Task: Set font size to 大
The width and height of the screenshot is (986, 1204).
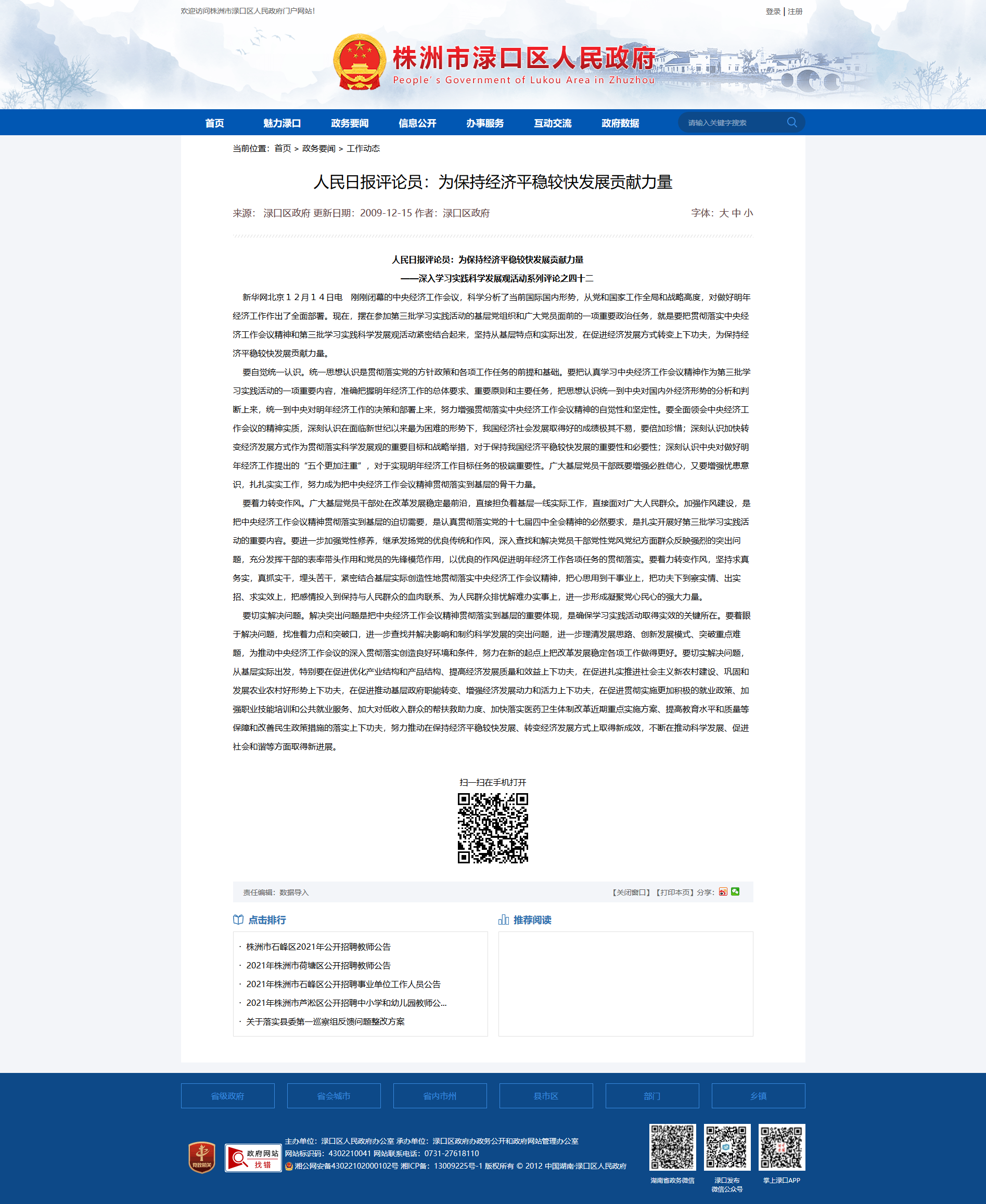Action: [724, 213]
